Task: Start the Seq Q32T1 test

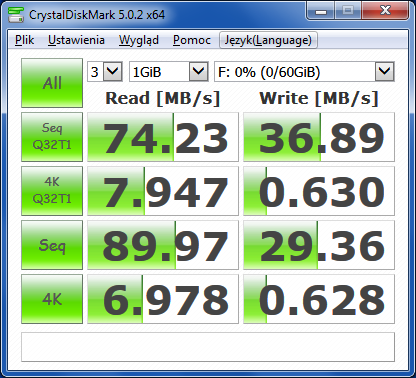Action: 52,137
